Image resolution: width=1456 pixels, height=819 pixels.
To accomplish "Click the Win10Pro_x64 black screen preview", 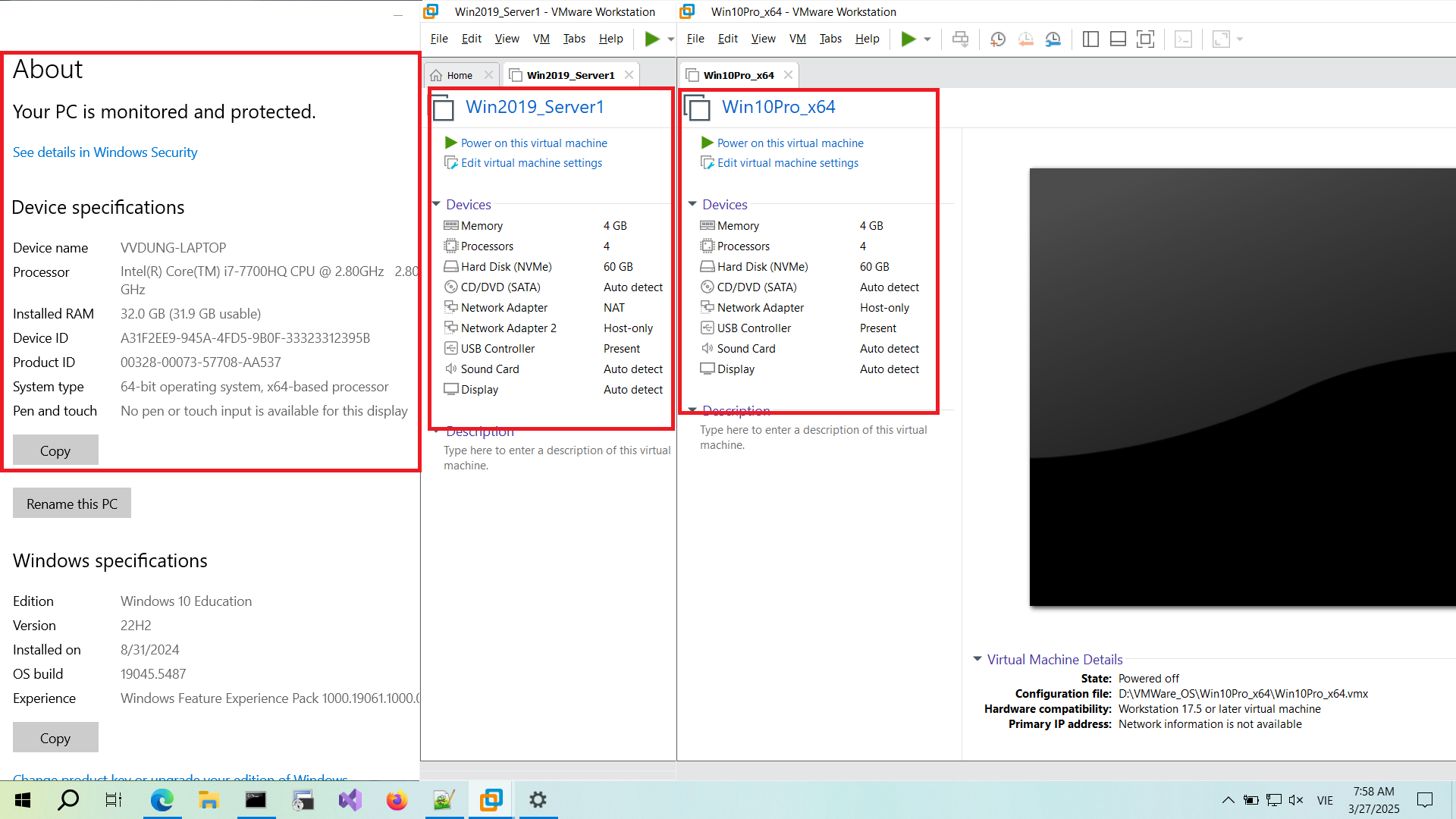I will pyautogui.click(x=1242, y=387).
